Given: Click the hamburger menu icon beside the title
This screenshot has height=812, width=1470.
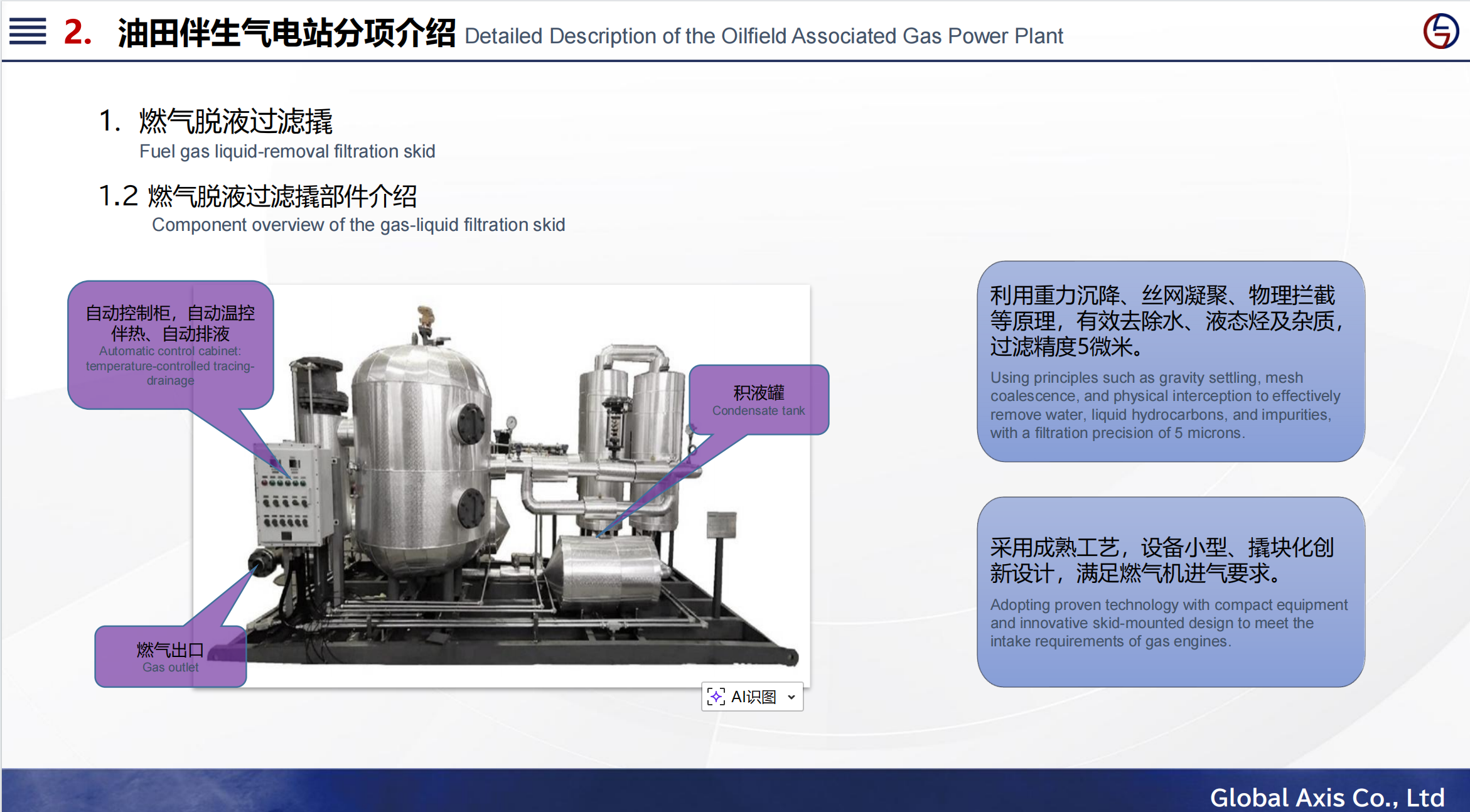Looking at the screenshot, I should (28, 31).
